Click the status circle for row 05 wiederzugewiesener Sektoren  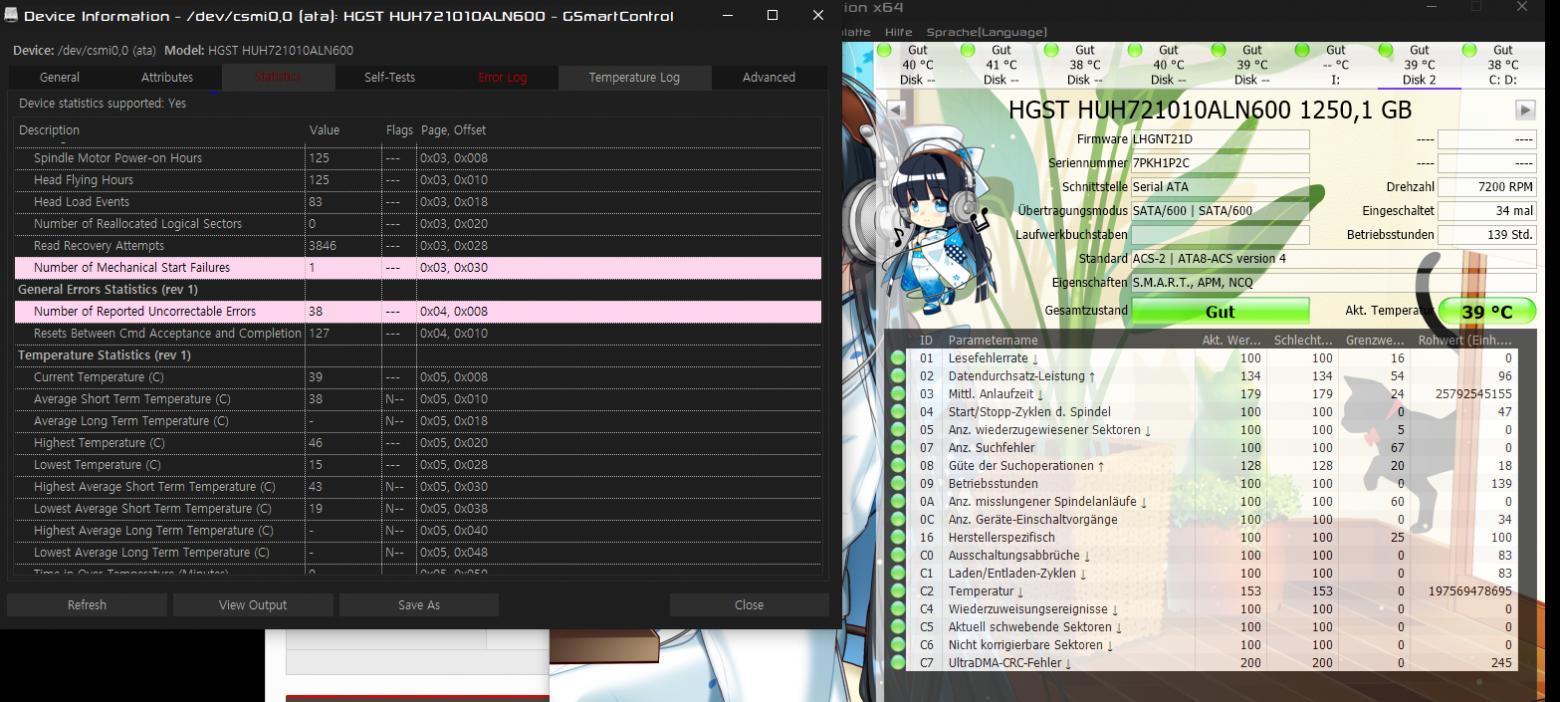(x=897, y=430)
